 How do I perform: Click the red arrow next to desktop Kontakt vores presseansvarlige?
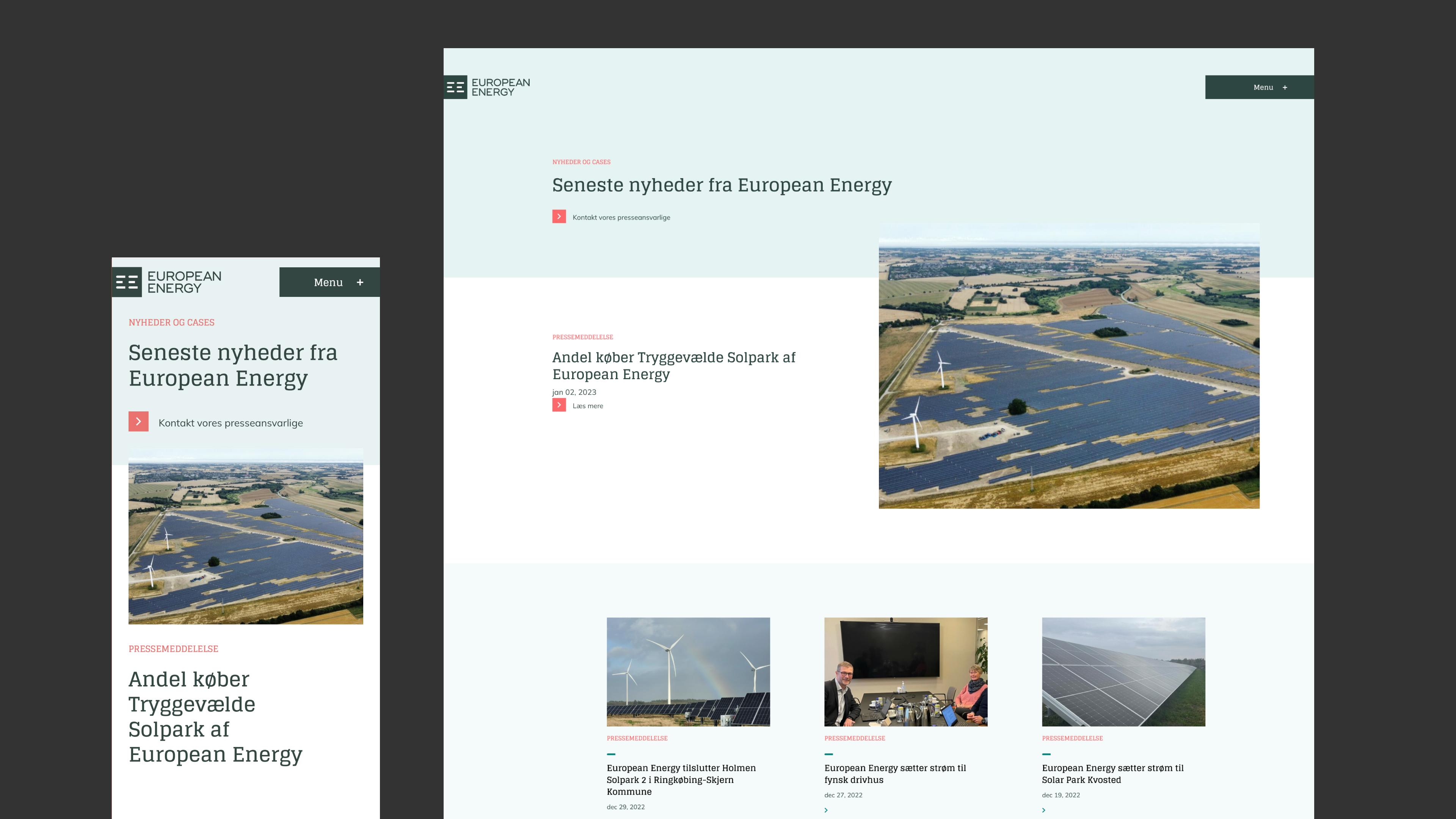(x=559, y=217)
